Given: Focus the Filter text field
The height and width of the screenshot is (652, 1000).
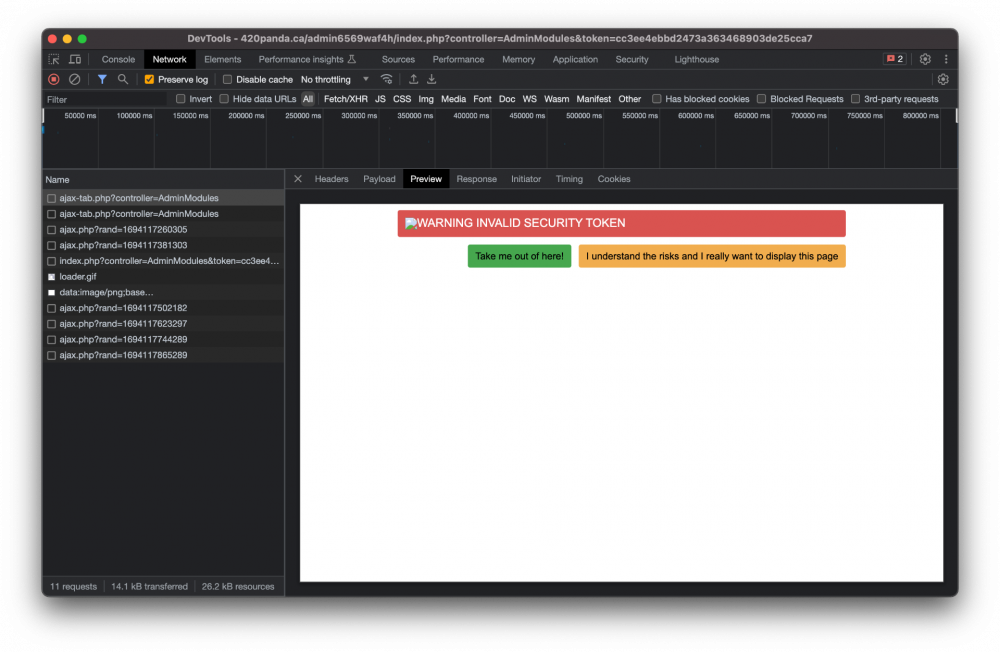Looking at the screenshot, I should [105, 100].
